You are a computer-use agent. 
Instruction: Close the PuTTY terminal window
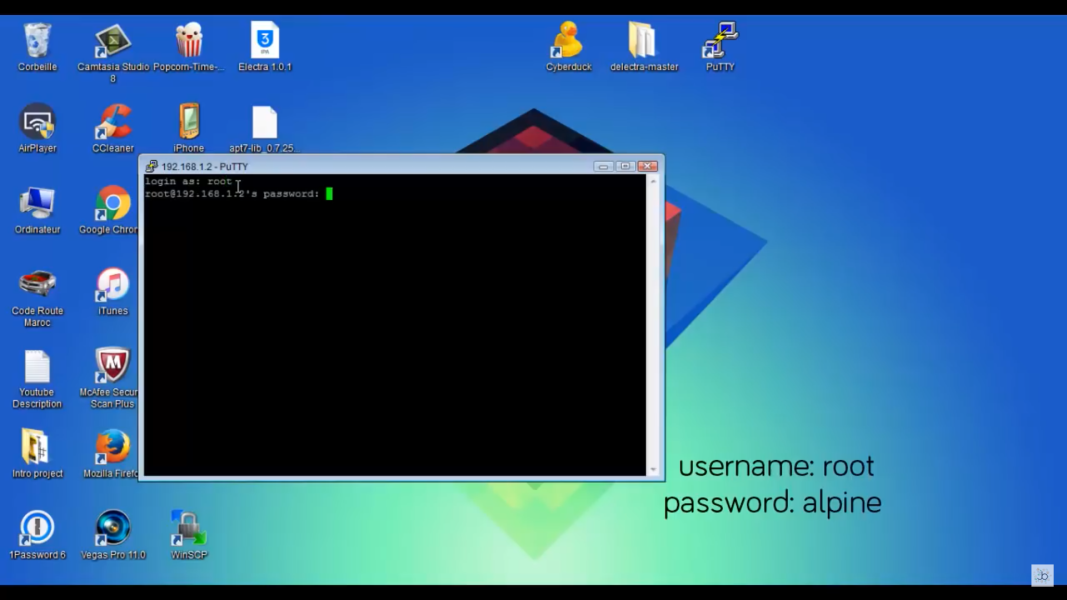[647, 166]
